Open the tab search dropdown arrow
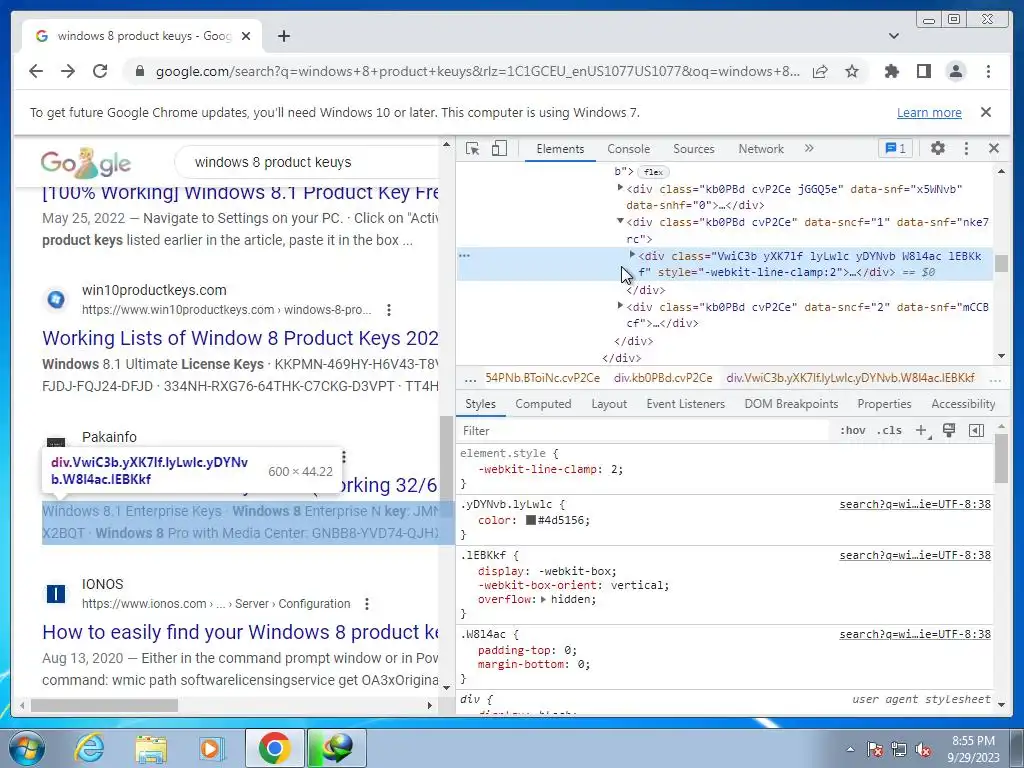 click(894, 36)
